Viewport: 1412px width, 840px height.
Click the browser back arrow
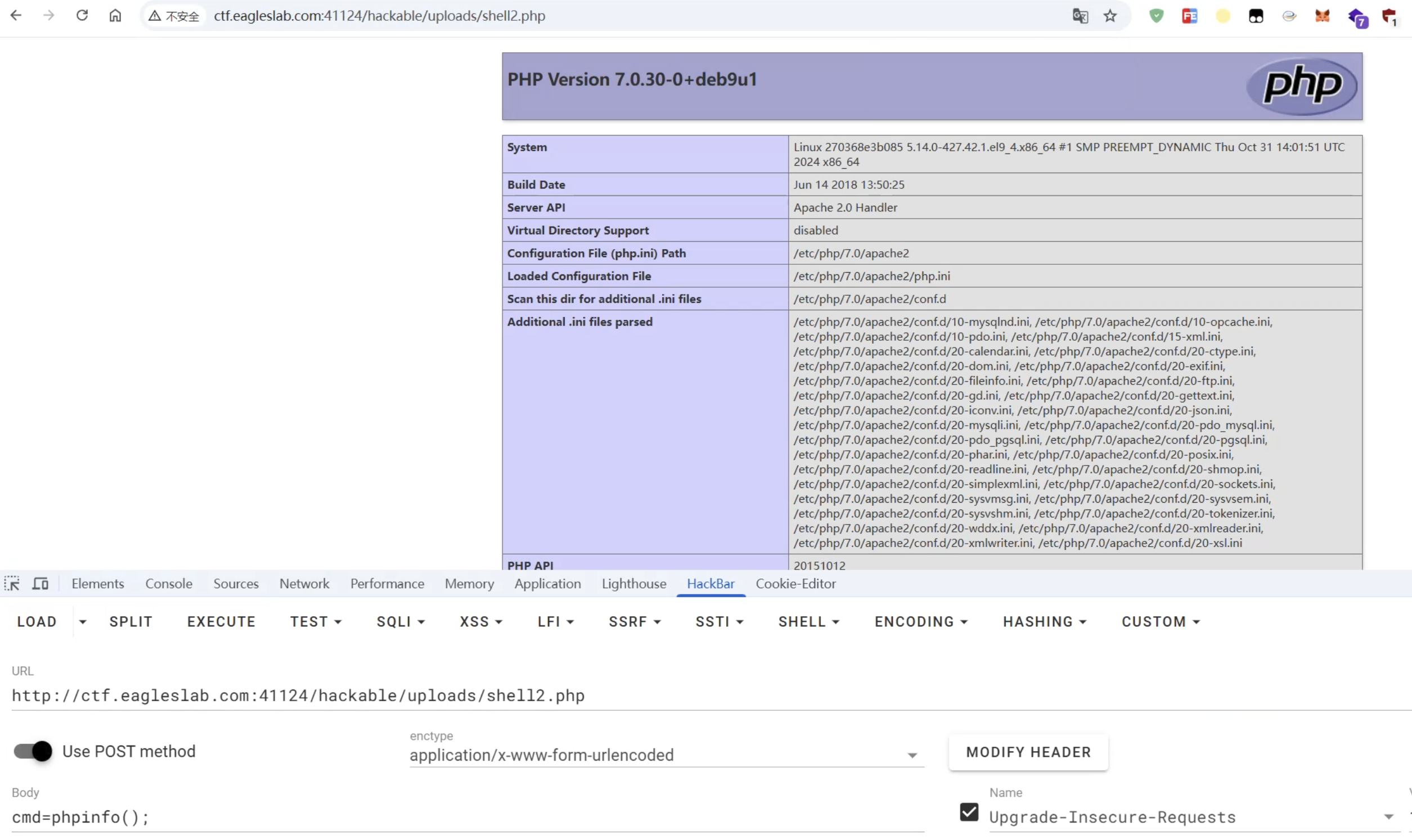tap(16, 15)
